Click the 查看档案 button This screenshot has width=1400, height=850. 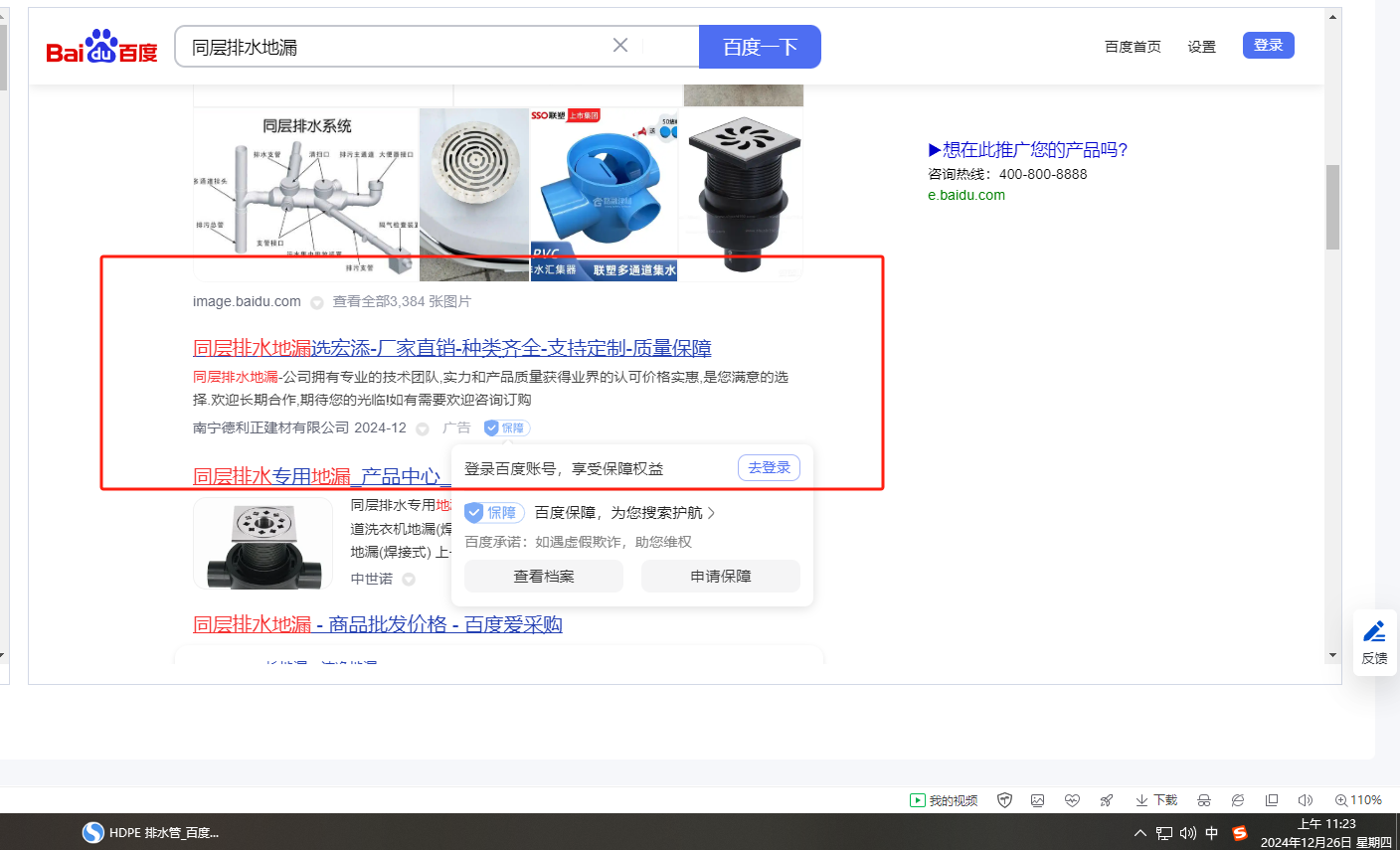pyautogui.click(x=544, y=577)
